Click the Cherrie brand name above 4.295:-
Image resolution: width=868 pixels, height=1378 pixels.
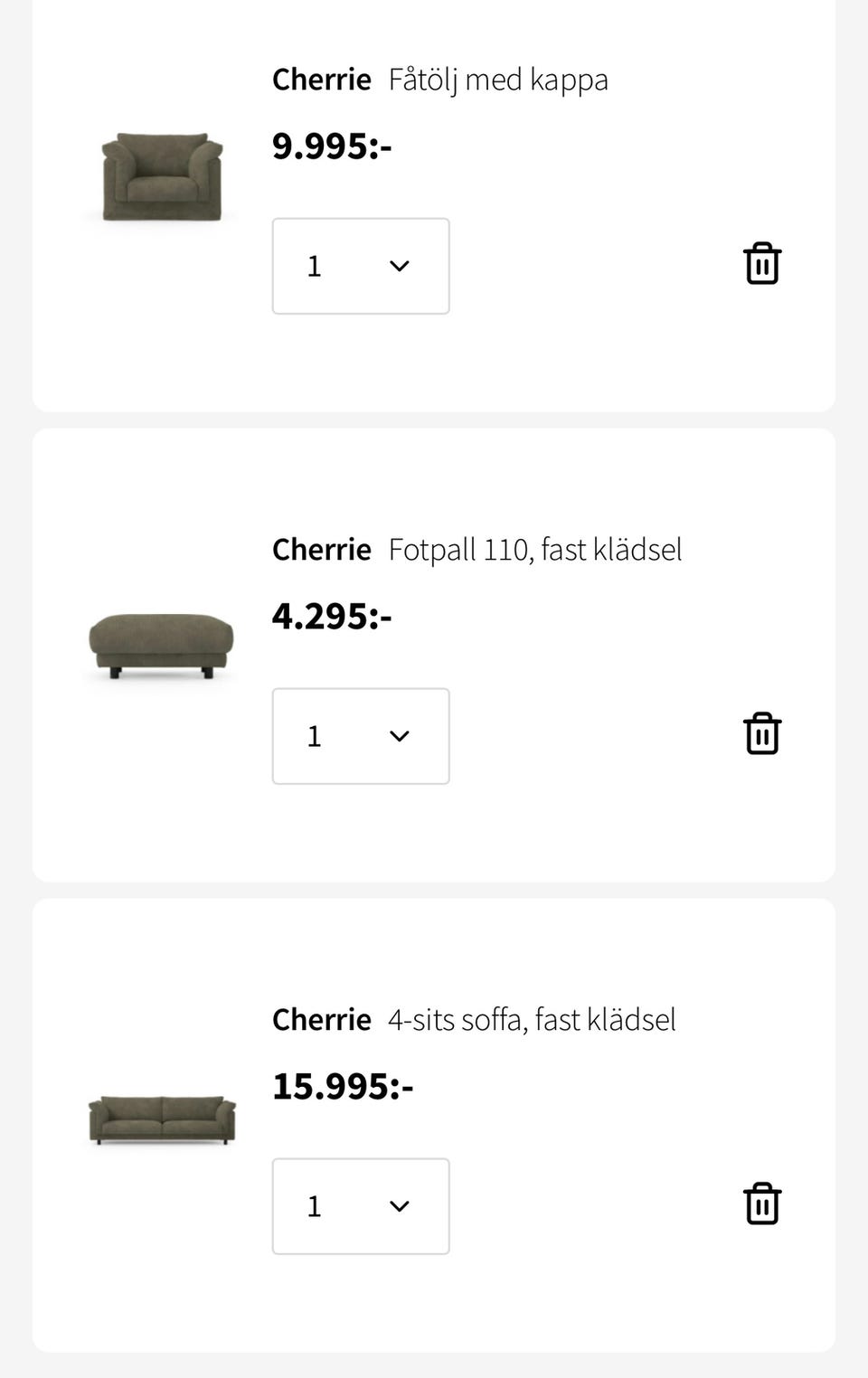point(322,550)
